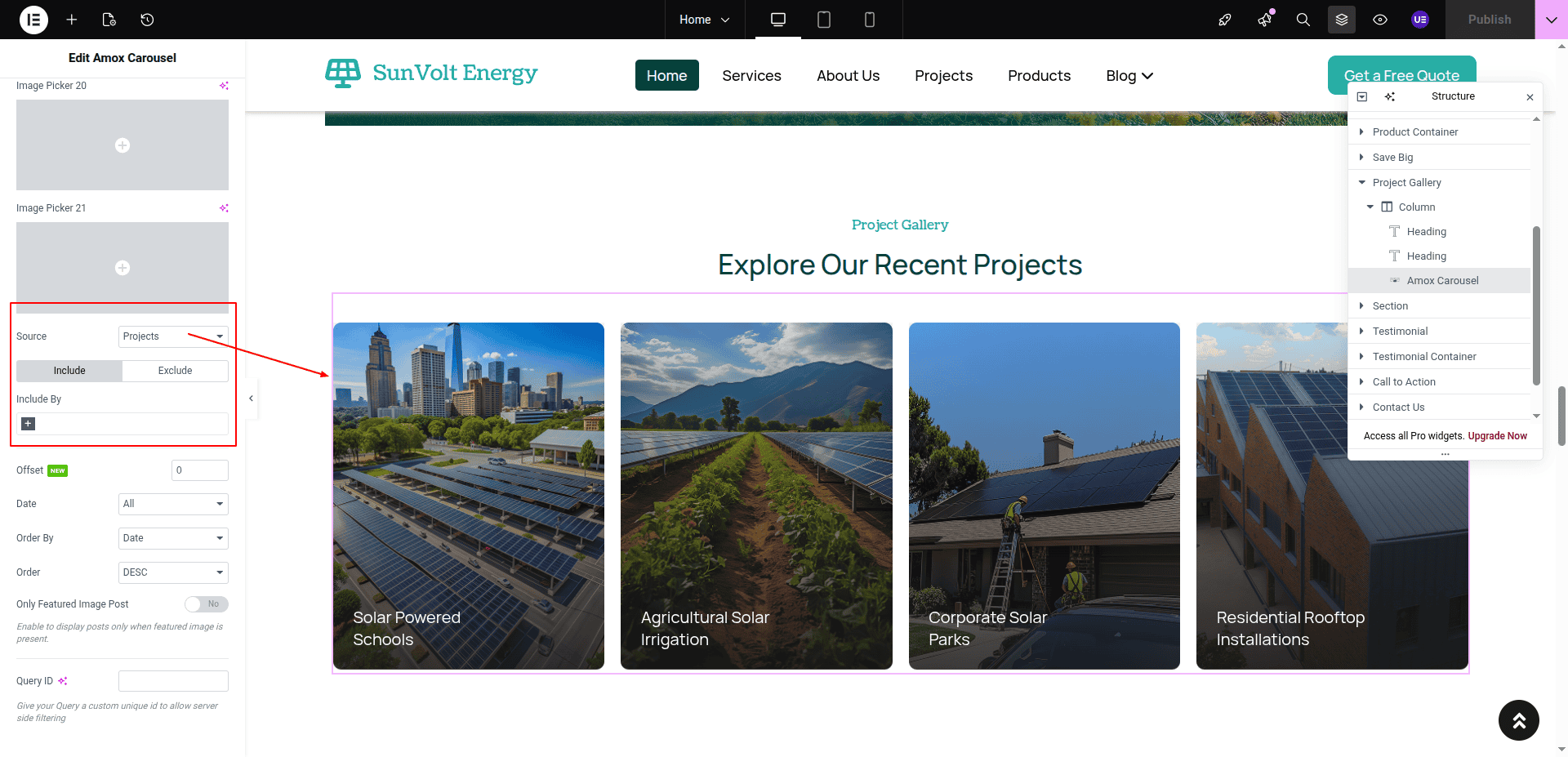Switch to tablet responsive view
The image size is (1568, 757).
[x=824, y=20]
